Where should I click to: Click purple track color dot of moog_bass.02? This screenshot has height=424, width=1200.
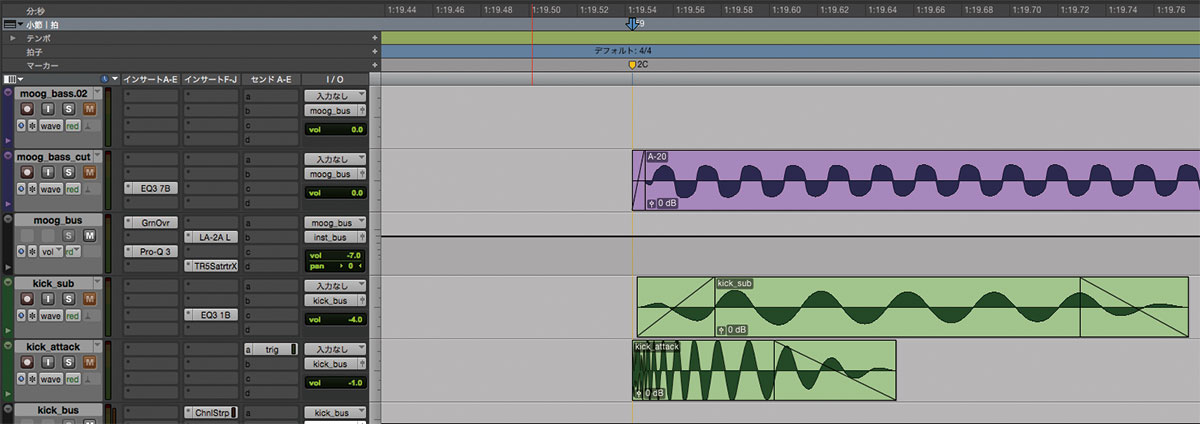point(8,92)
